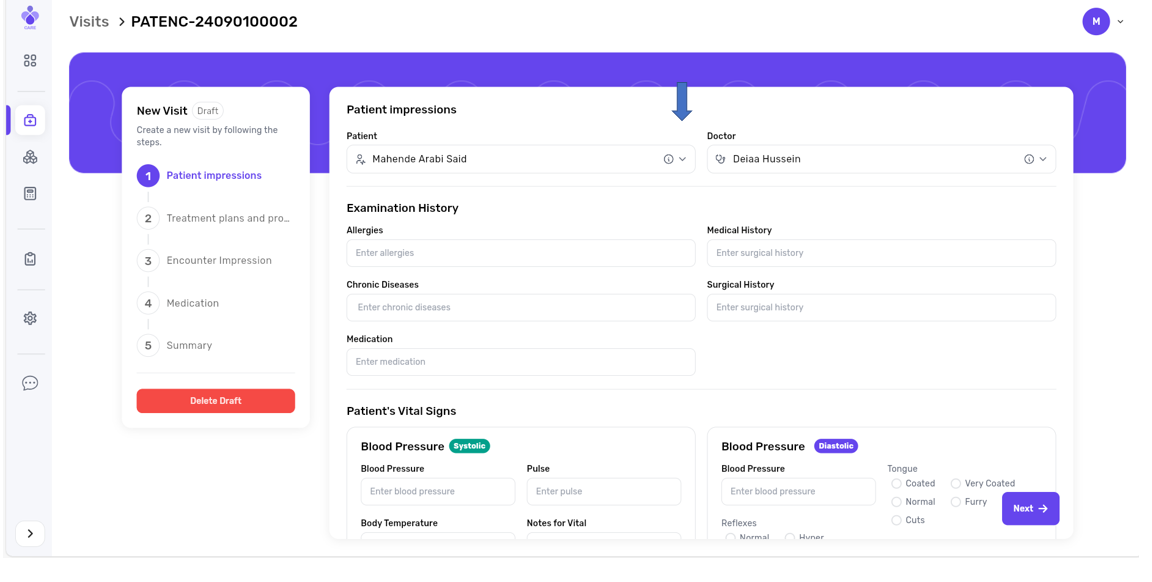Open the user account menu chevron
This screenshot has height=582, width=1152.
click(1120, 22)
